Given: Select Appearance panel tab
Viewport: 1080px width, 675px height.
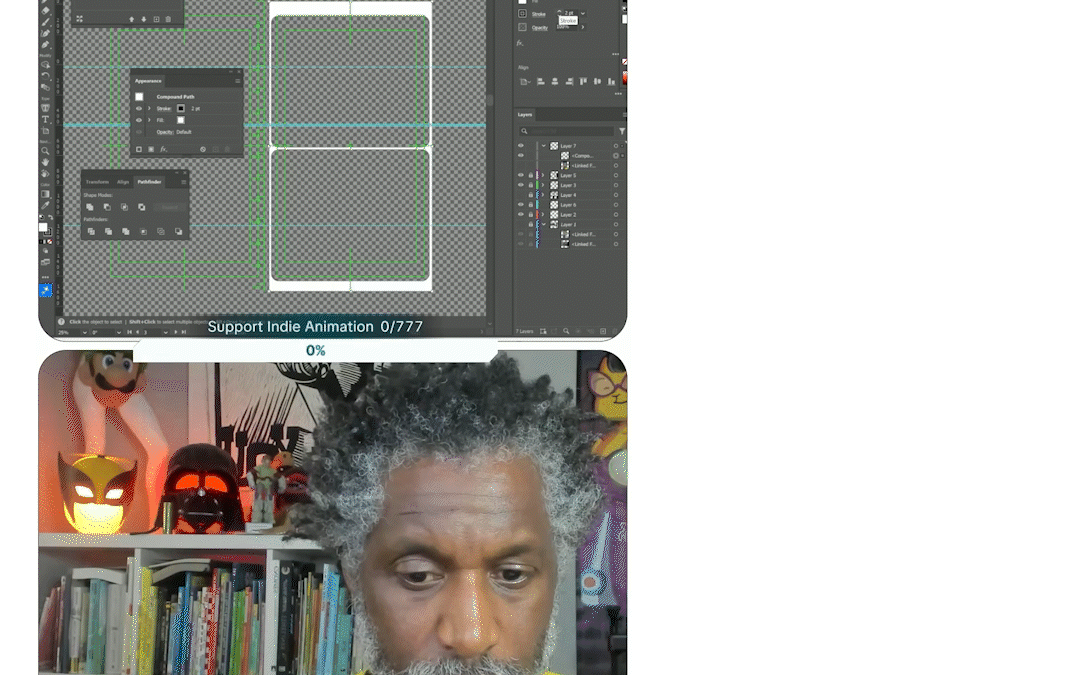Looking at the screenshot, I should [x=148, y=81].
